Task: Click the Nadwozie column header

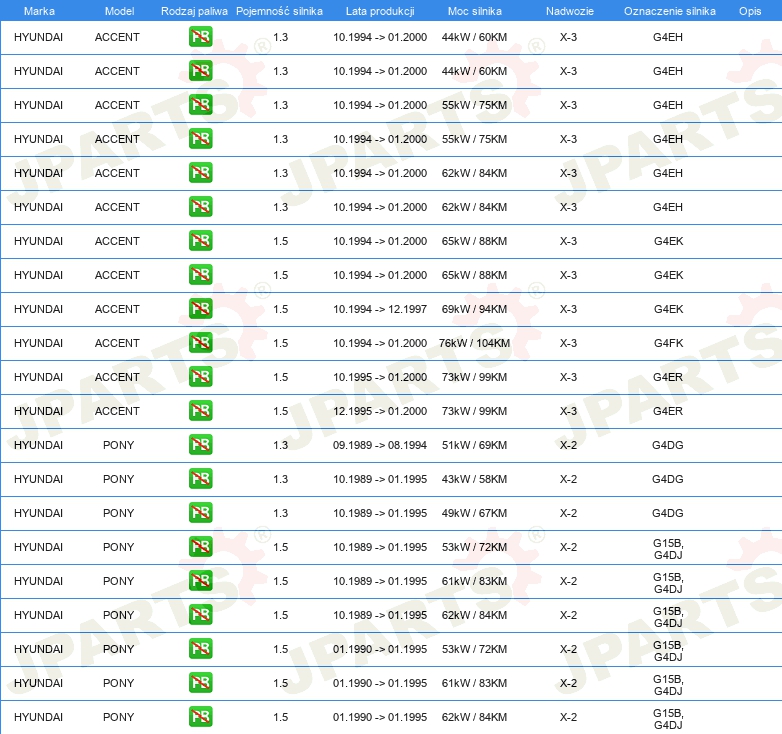Action: (x=570, y=11)
